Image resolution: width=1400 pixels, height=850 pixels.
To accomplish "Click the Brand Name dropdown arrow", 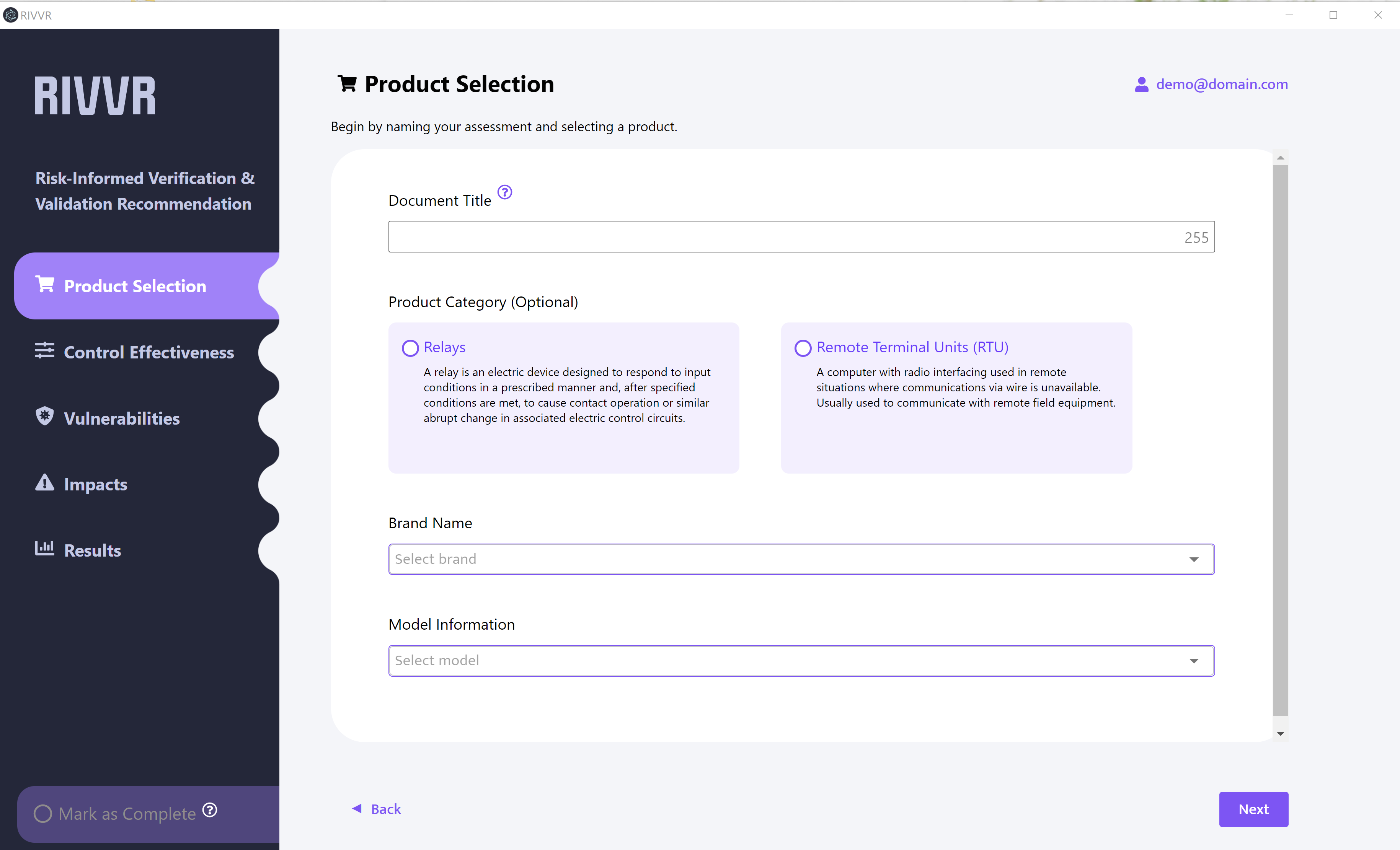I will 1194,560.
